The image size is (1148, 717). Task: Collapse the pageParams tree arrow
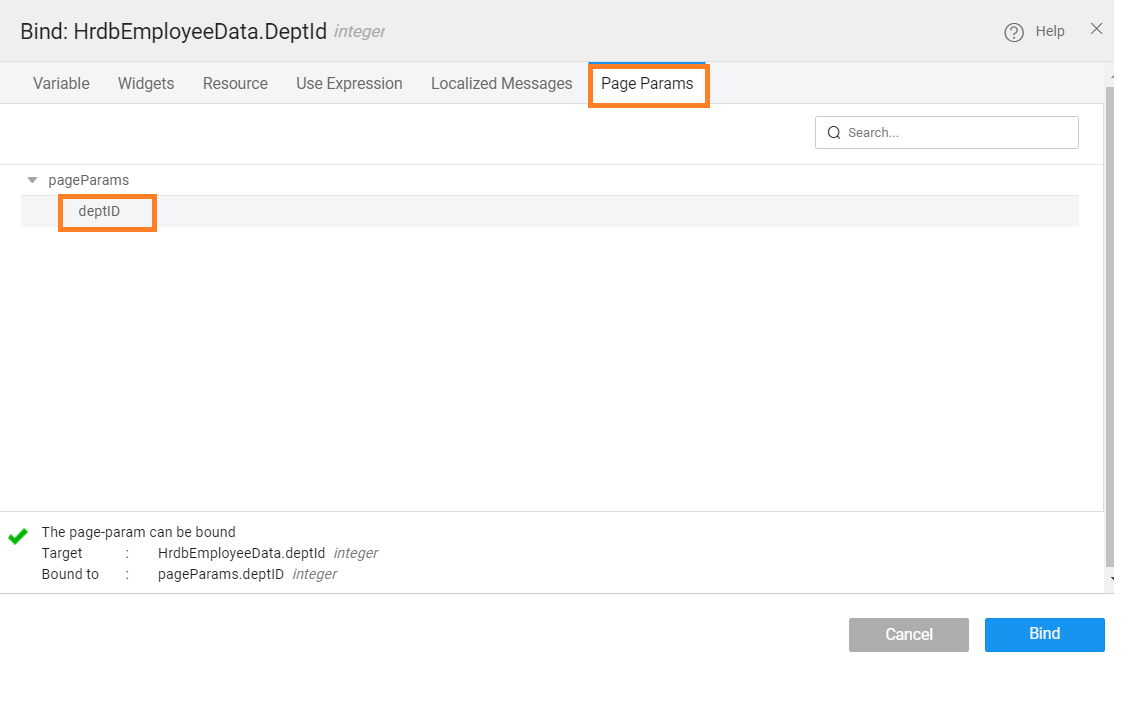32,180
